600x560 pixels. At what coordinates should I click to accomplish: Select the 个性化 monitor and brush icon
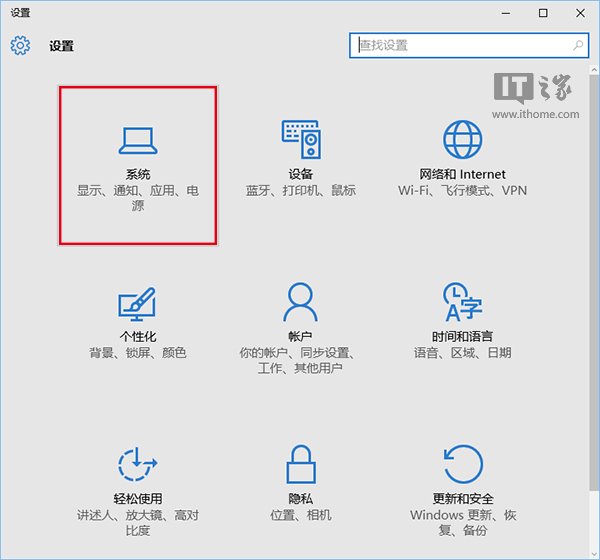138,302
